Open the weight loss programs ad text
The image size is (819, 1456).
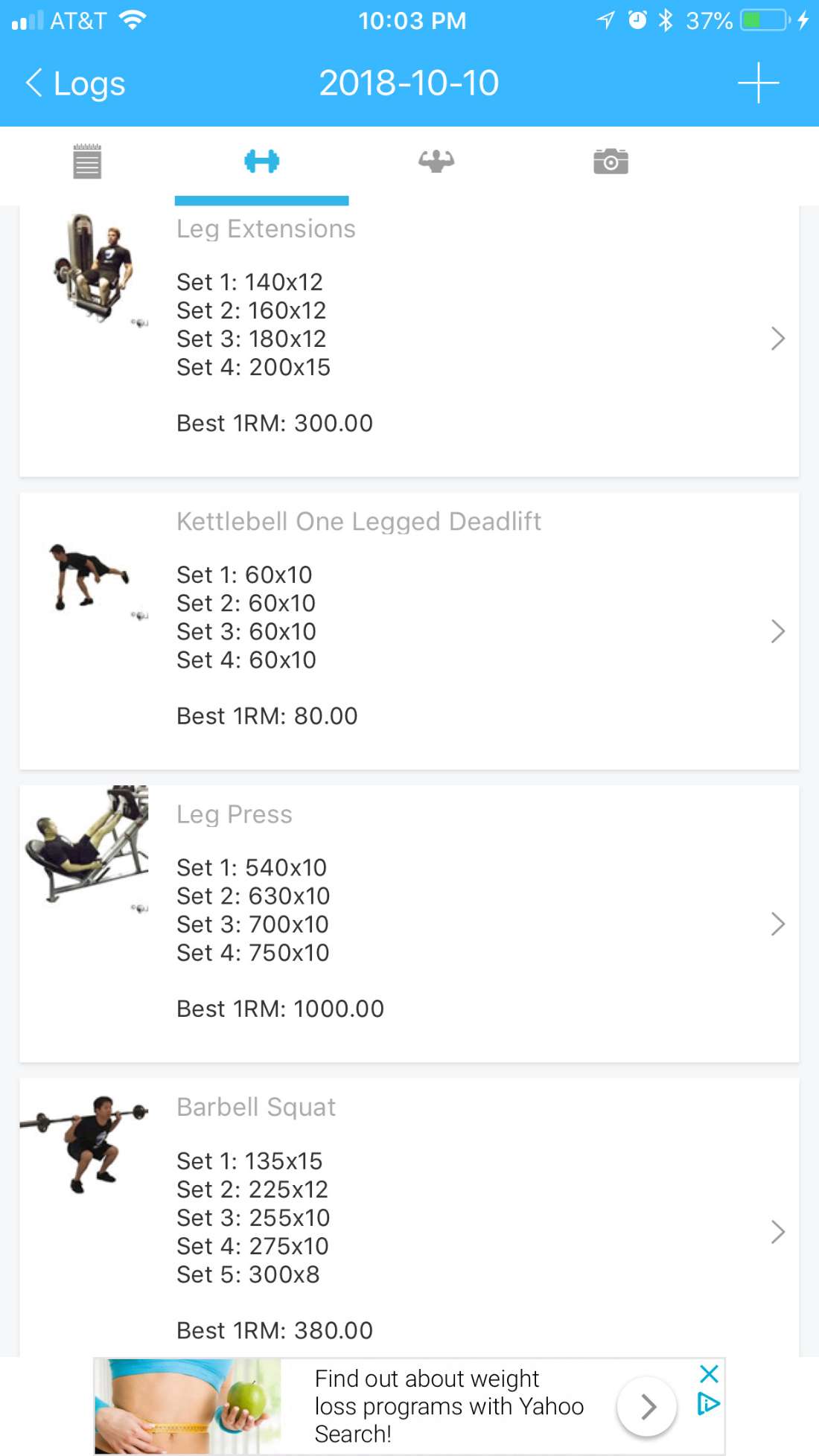pos(448,1406)
